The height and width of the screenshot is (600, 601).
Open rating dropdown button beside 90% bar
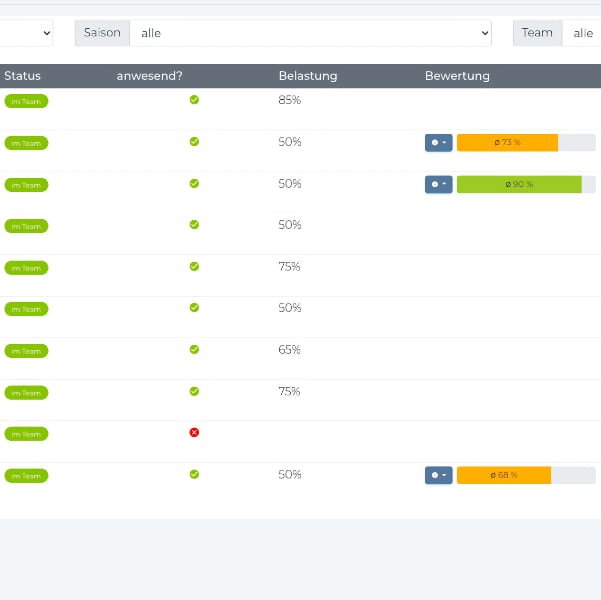438,184
